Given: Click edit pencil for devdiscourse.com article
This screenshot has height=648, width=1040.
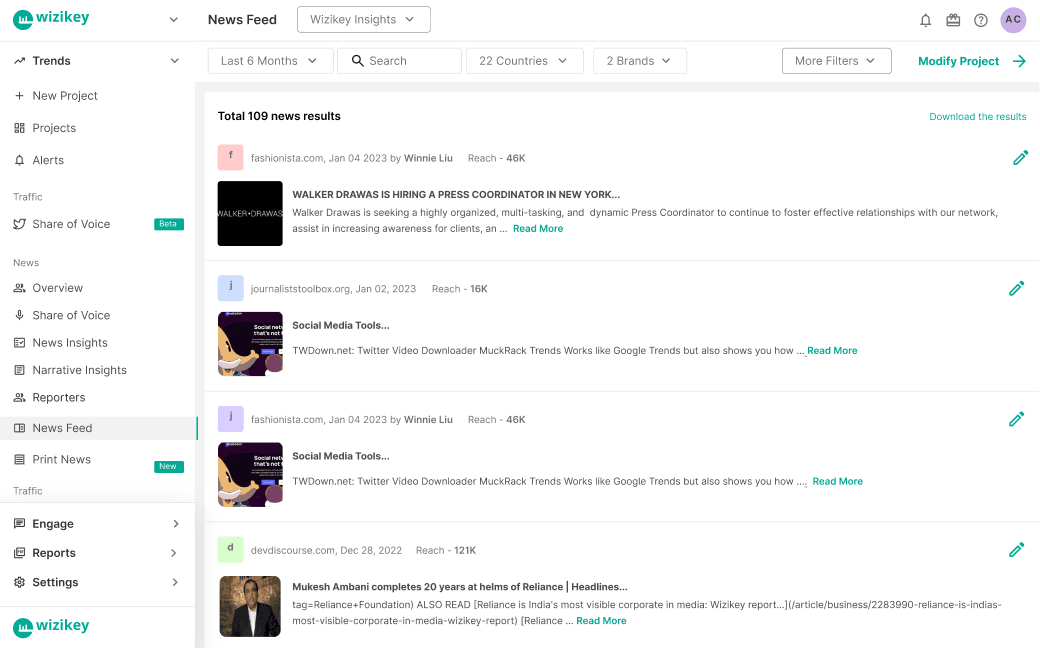Looking at the screenshot, I should click(1016, 550).
